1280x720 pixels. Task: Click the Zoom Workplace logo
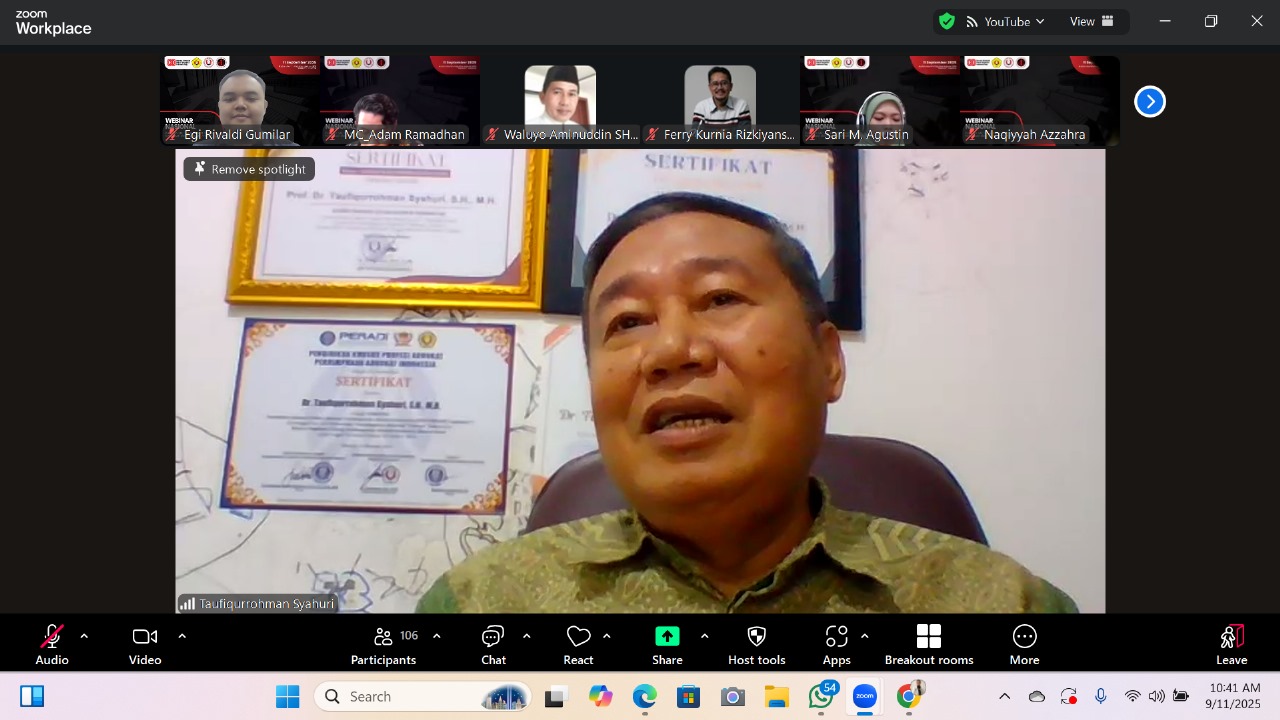pyautogui.click(x=53, y=22)
